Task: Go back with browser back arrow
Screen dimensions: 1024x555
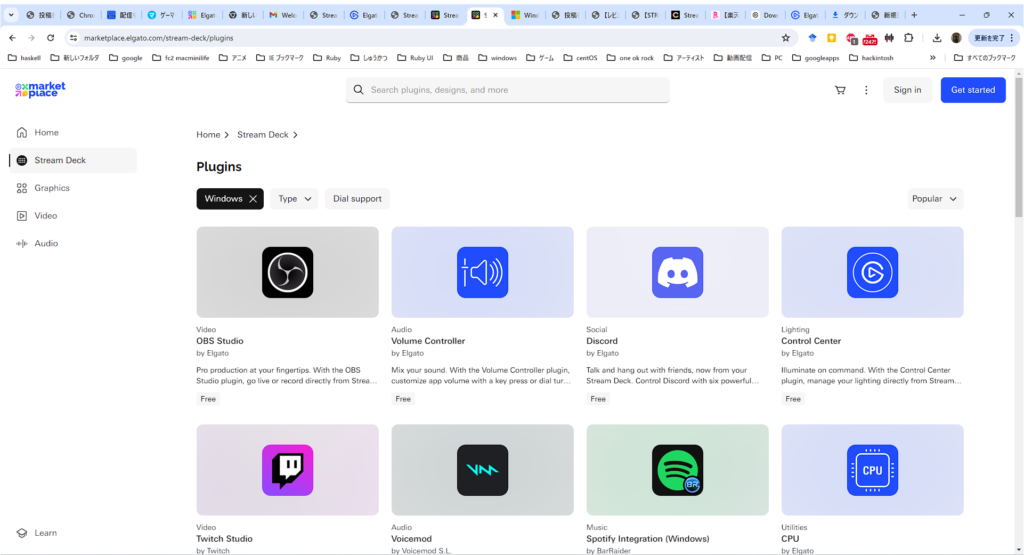Action: (x=12, y=38)
